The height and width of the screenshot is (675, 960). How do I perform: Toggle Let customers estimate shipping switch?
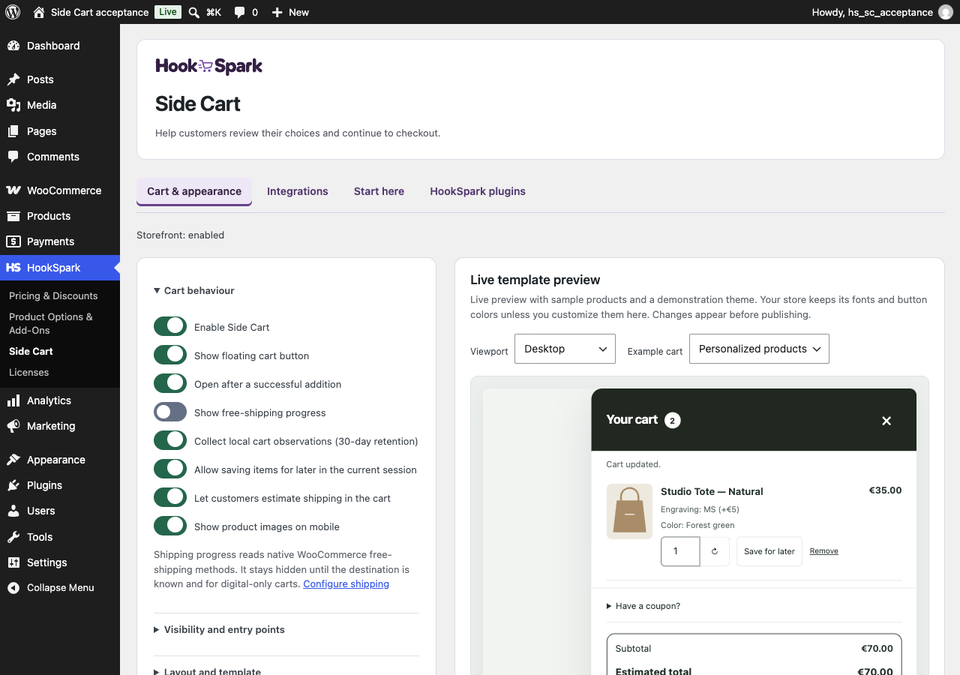(x=170, y=497)
